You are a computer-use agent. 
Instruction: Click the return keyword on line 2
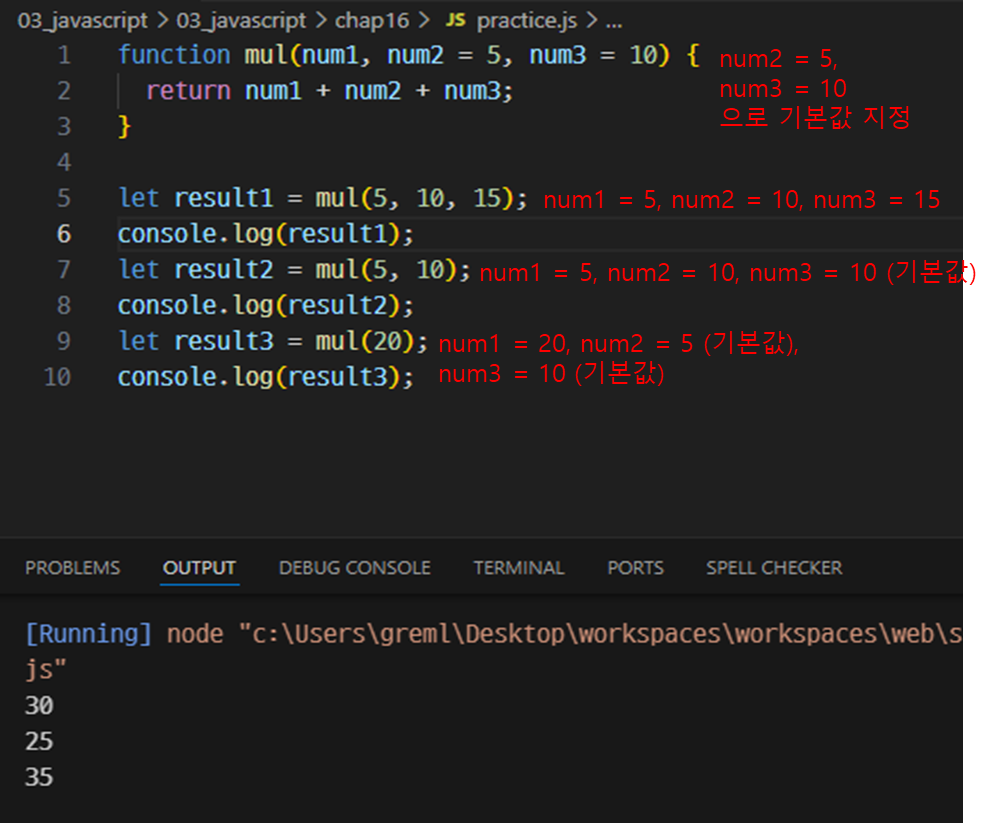188,91
